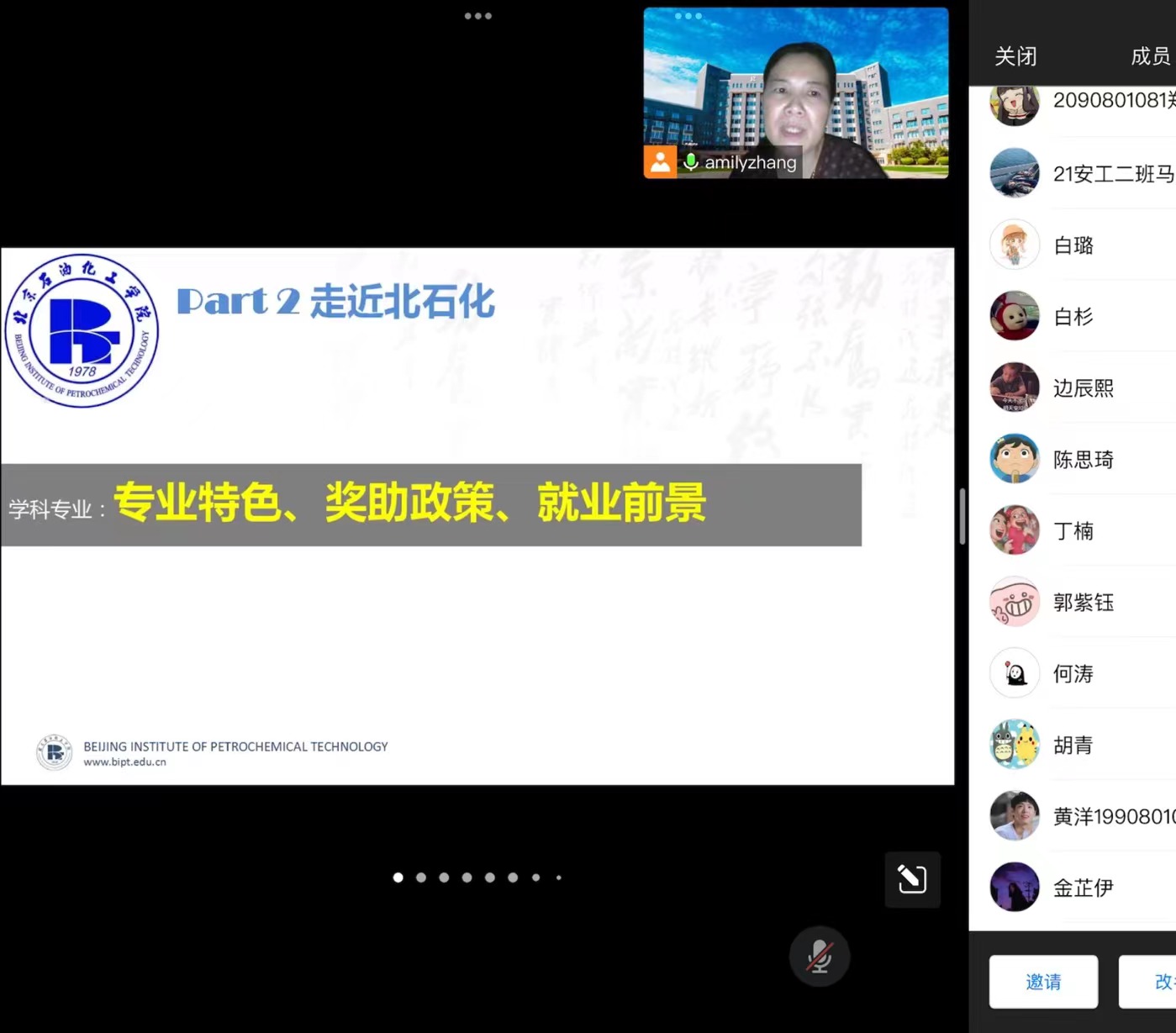Select member 胡青 in list
The image size is (1176, 1033).
tap(1073, 746)
